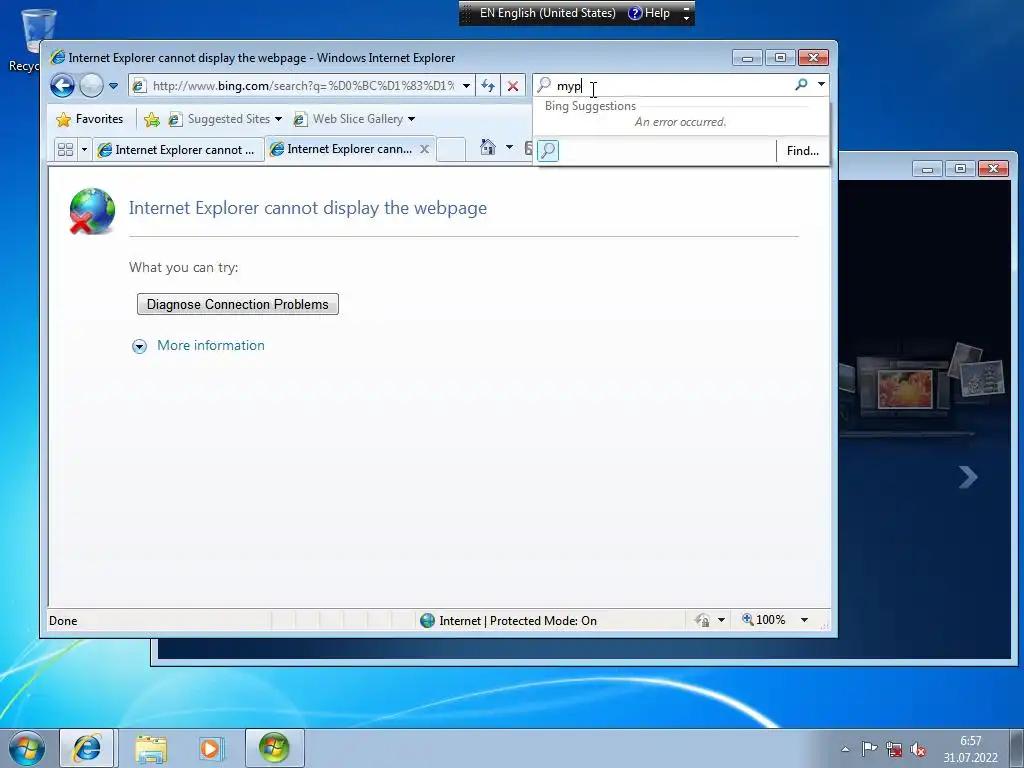
Task: Open the Windows Start menu
Action: coord(26,748)
